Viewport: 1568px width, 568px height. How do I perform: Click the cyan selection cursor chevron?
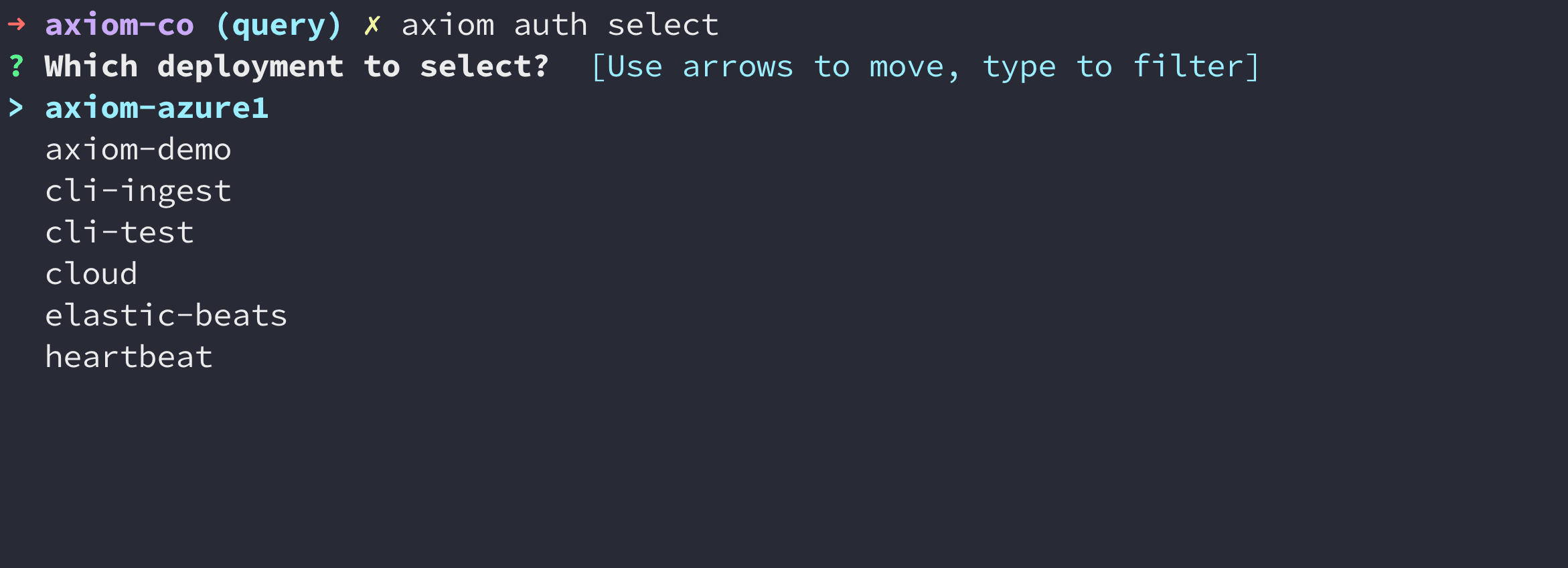point(16,108)
